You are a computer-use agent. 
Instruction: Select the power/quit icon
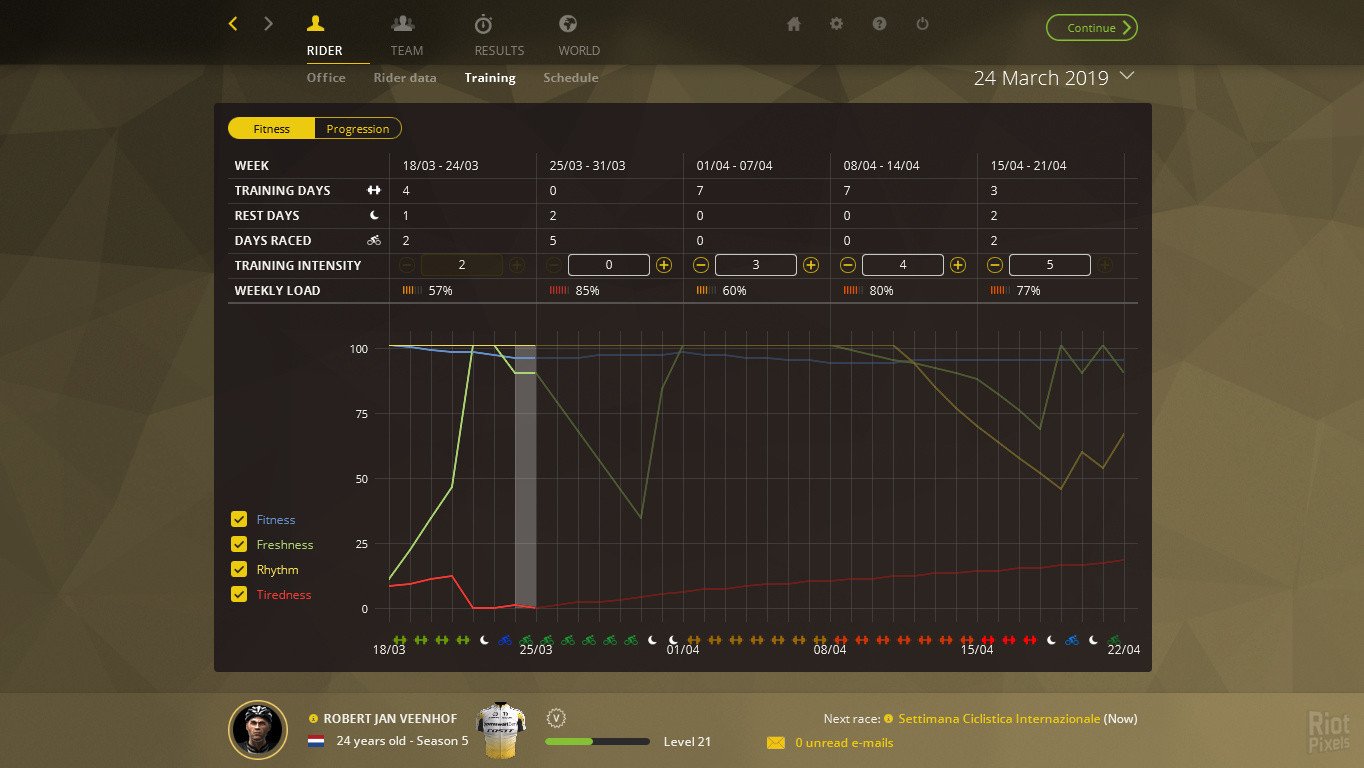coord(922,23)
